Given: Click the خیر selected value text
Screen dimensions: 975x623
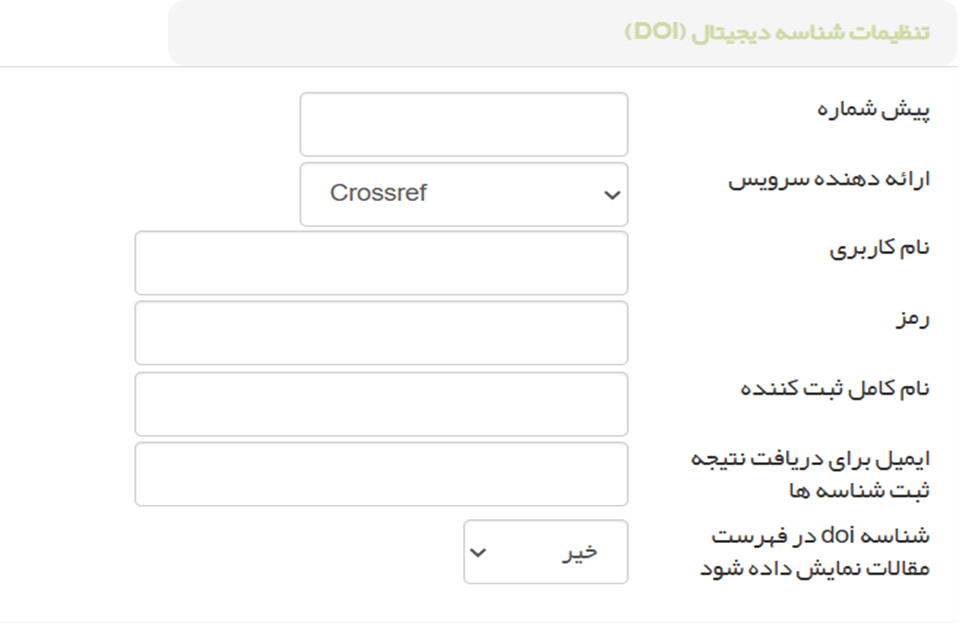Looking at the screenshot, I should [578, 552].
